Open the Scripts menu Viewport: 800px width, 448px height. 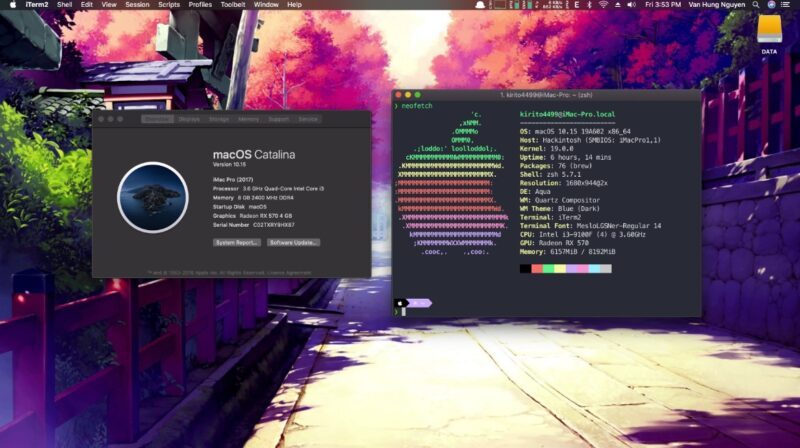coord(169,5)
